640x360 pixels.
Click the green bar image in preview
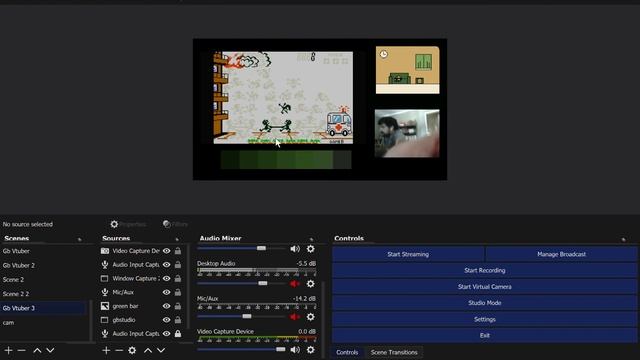286,160
